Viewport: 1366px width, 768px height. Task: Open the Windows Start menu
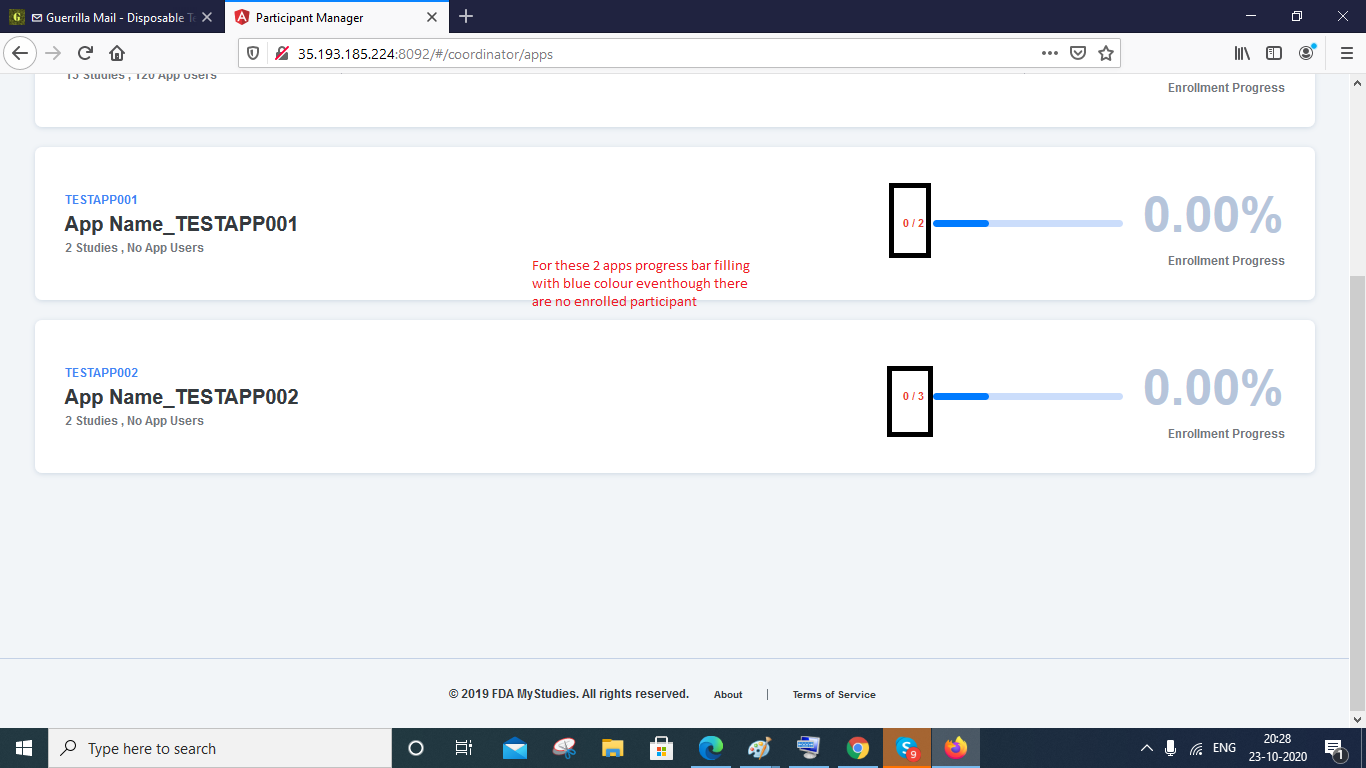pos(24,748)
